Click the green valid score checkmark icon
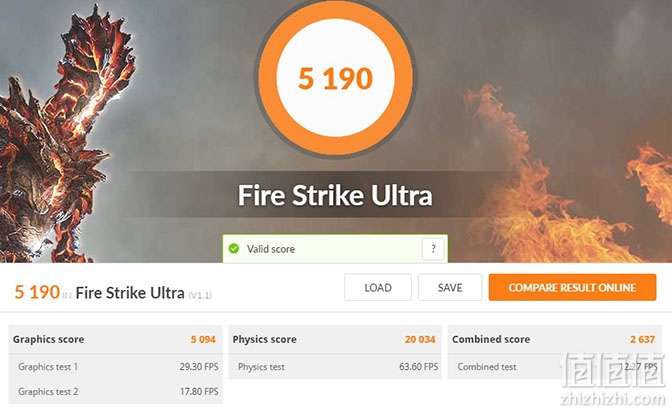Image resolution: width=672 pixels, height=412 pixels. 234,248
